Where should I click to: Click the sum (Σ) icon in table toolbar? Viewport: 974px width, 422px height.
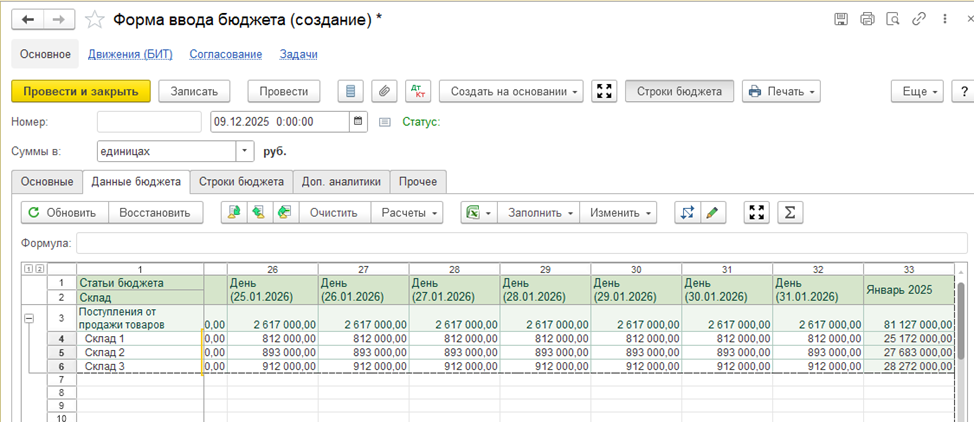tap(790, 212)
